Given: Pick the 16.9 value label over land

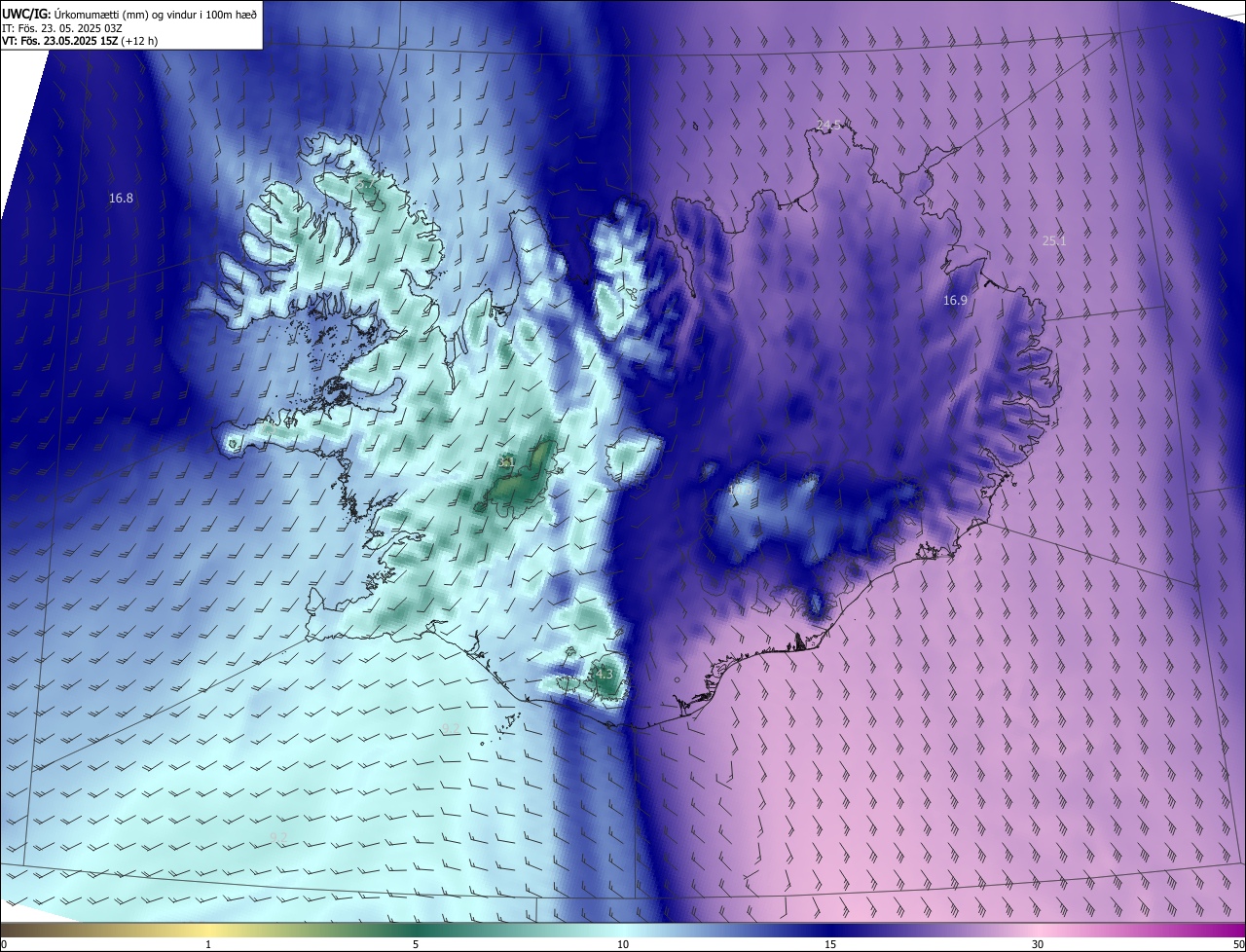Looking at the screenshot, I should [x=955, y=301].
